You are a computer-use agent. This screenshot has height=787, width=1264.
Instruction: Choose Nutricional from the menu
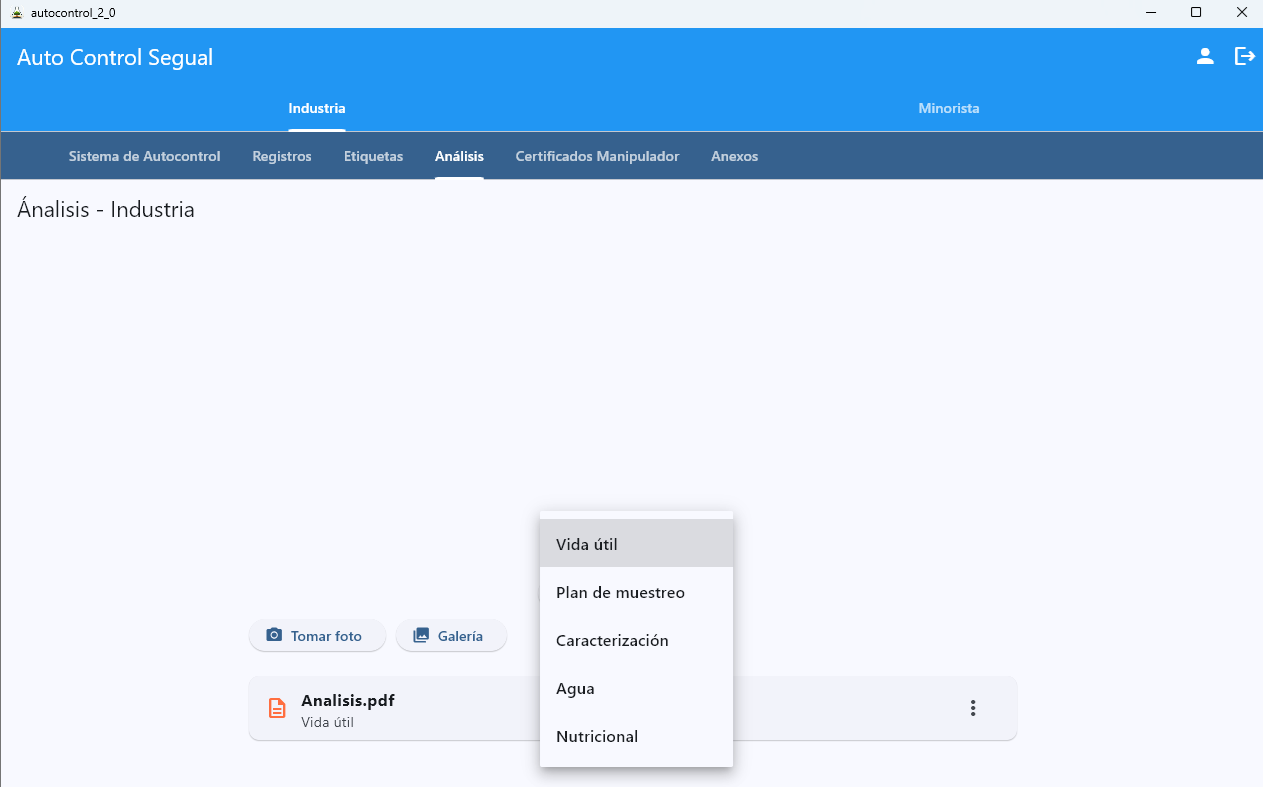636,736
